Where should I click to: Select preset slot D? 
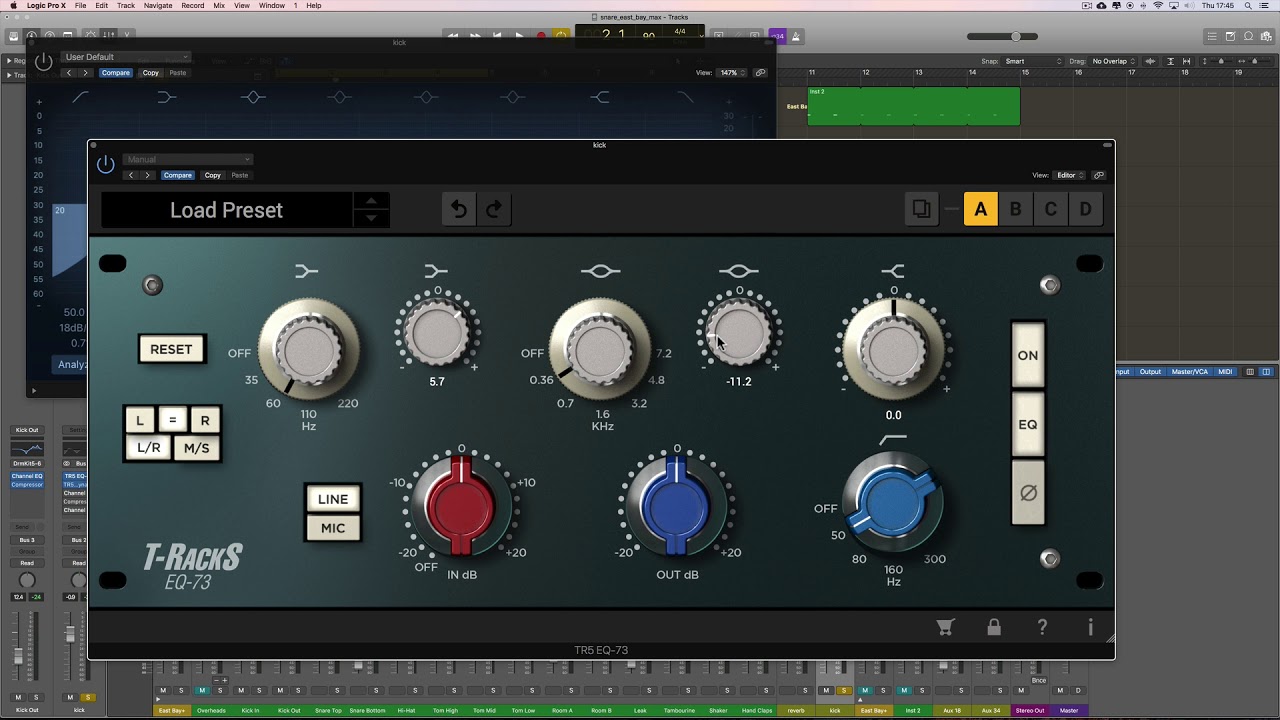click(x=1086, y=209)
